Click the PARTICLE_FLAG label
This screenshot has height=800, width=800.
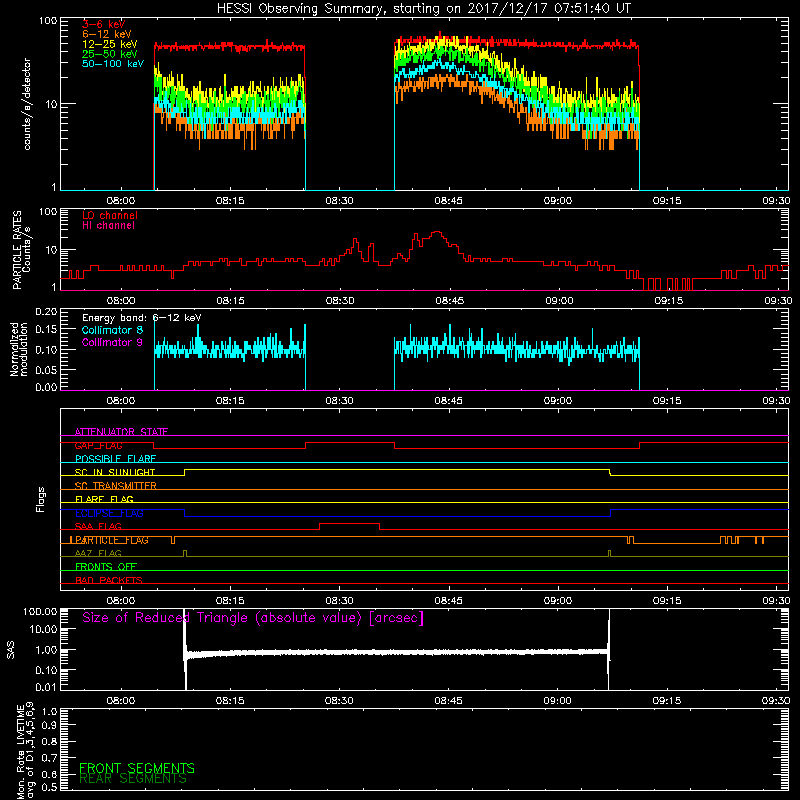(x=110, y=540)
